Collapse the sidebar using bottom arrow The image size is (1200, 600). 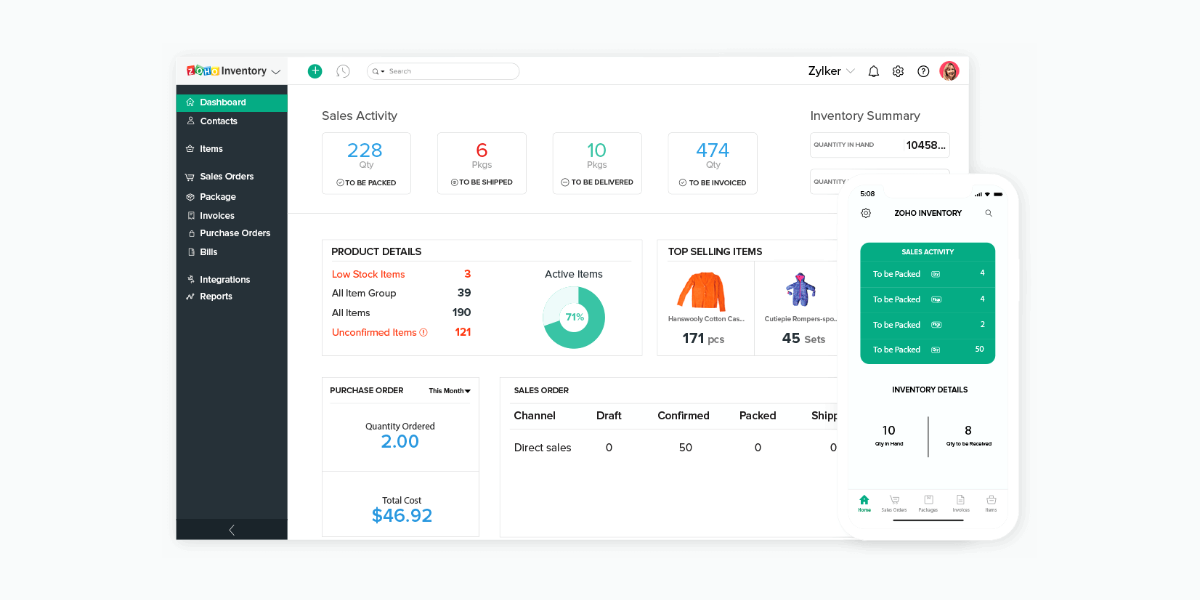(232, 530)
